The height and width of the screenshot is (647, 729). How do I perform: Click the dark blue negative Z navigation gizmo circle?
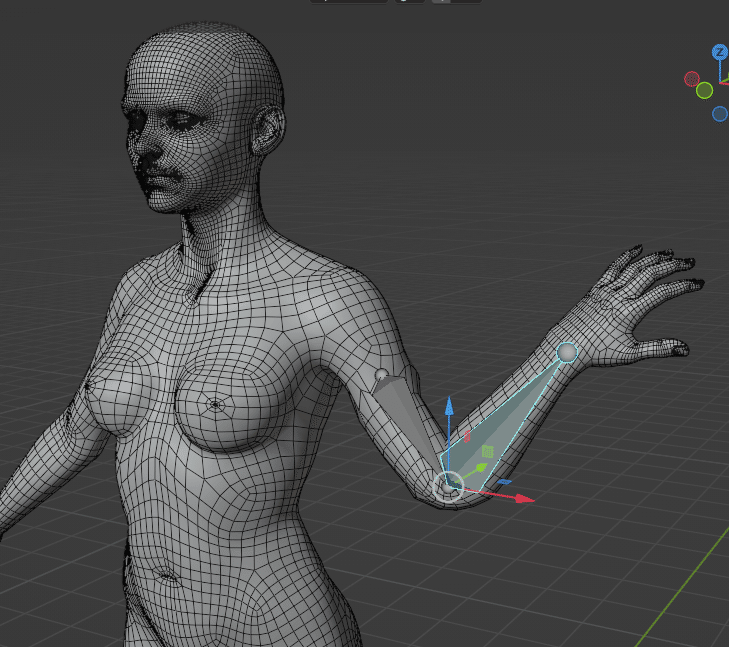point(720,114)
